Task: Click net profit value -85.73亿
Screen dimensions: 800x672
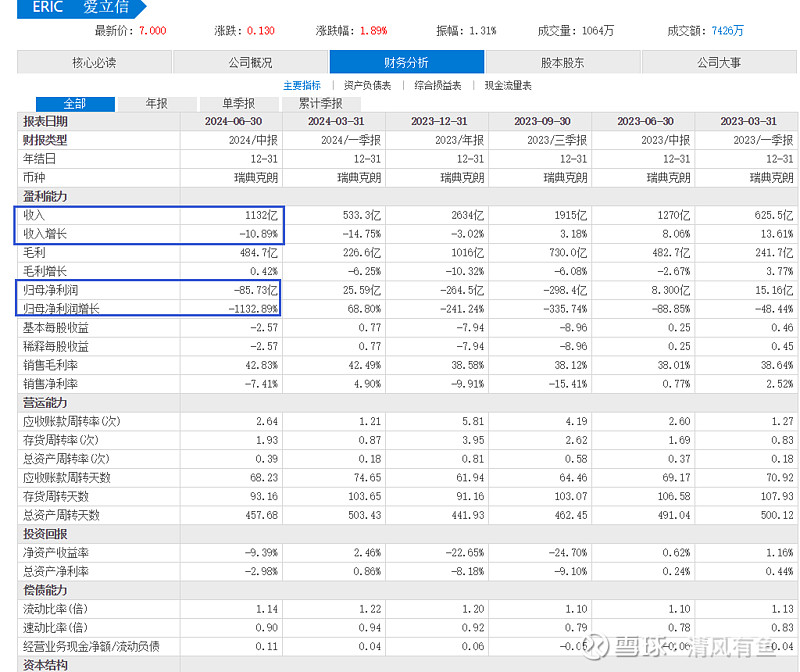Action: tap(256, 290)
